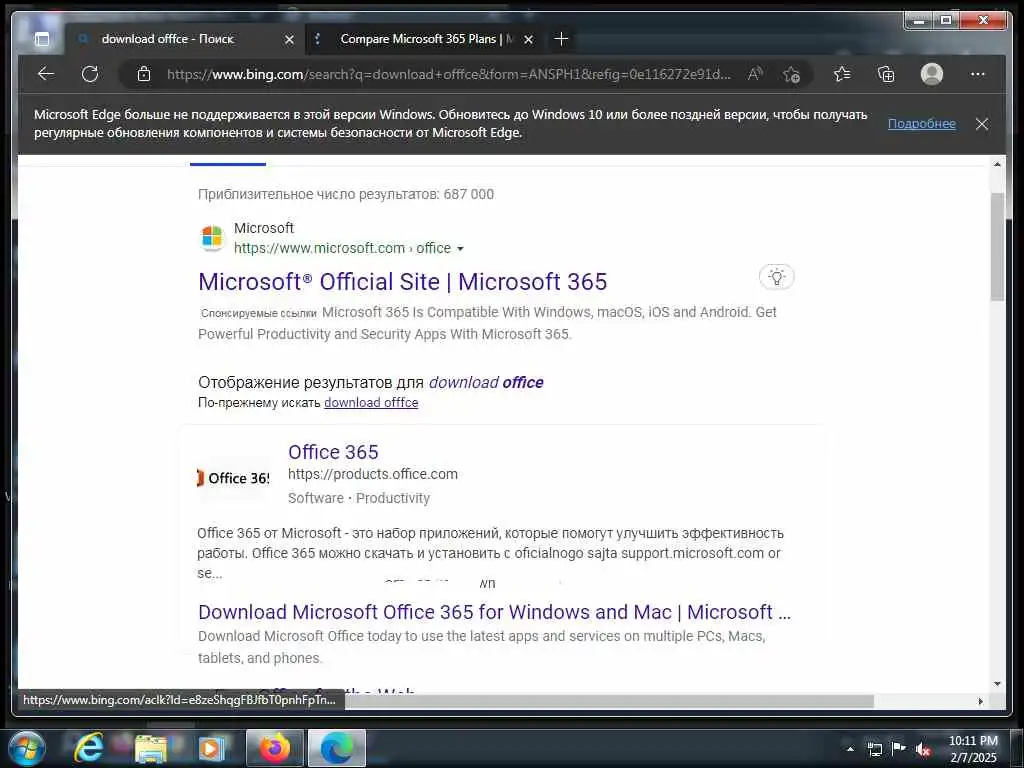Click the 'Software · Productivity' text
Viewport: 1024px width, 768px height.
pos(359,498)
